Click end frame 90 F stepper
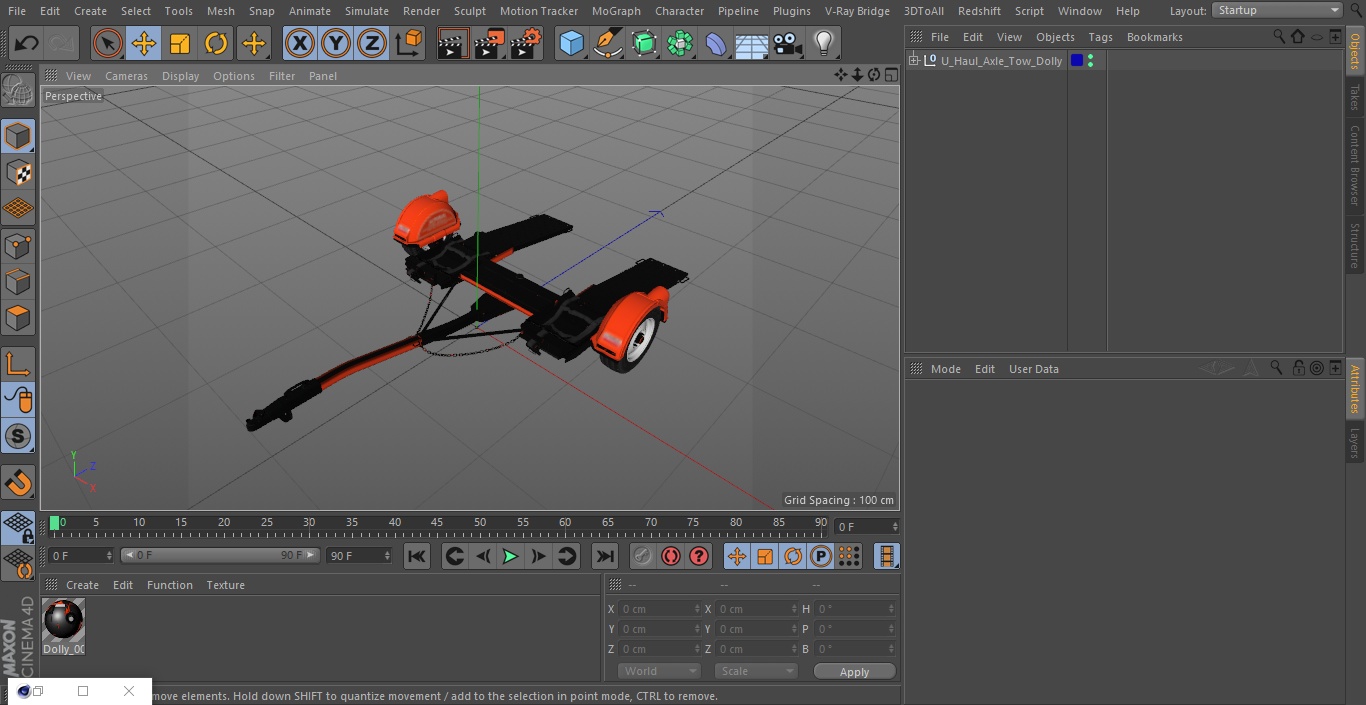The height and width of the screenshot is (705, 1366). [x=386, y=555]
